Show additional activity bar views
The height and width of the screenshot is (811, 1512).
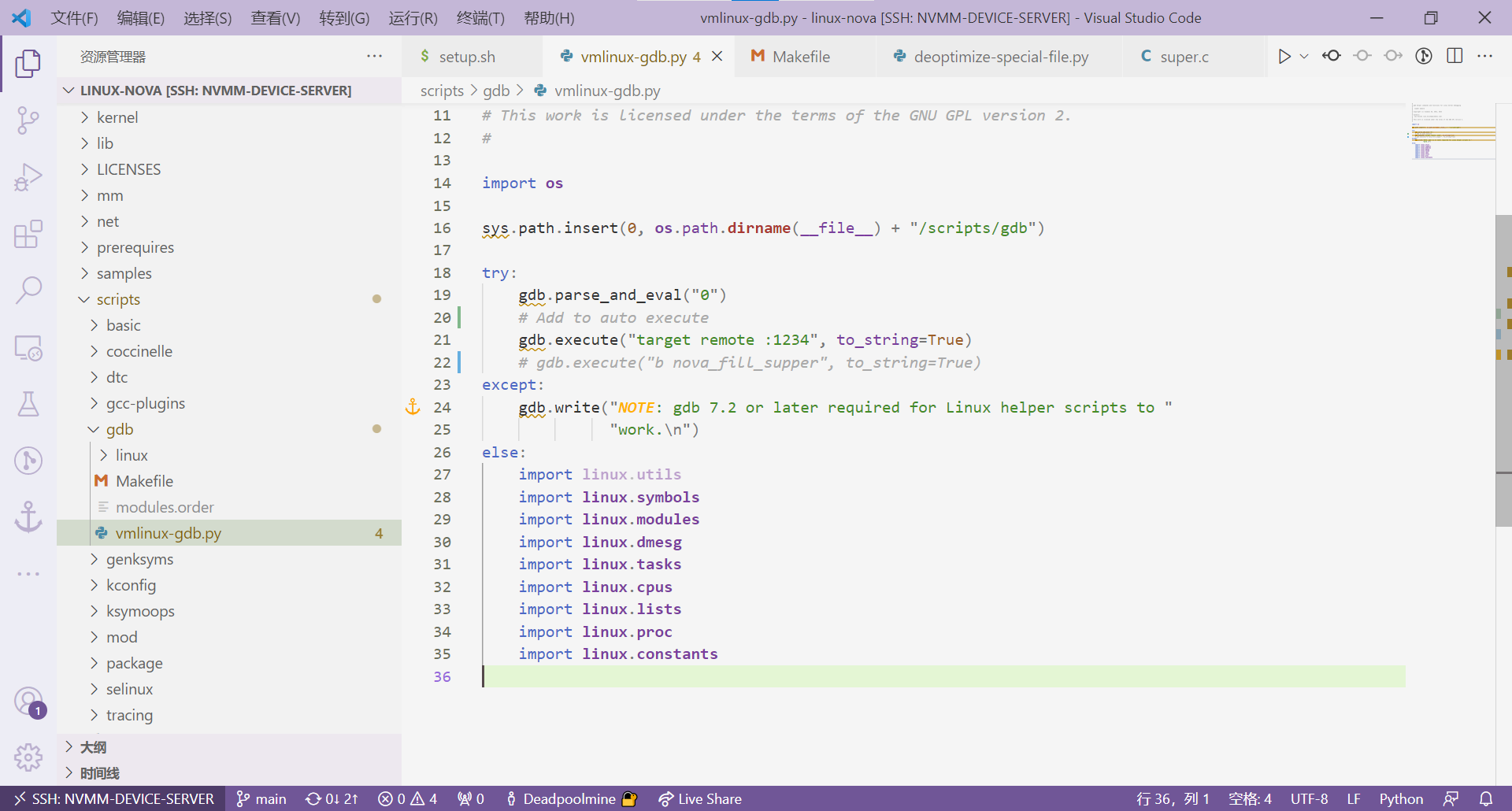tap(28, 574)
